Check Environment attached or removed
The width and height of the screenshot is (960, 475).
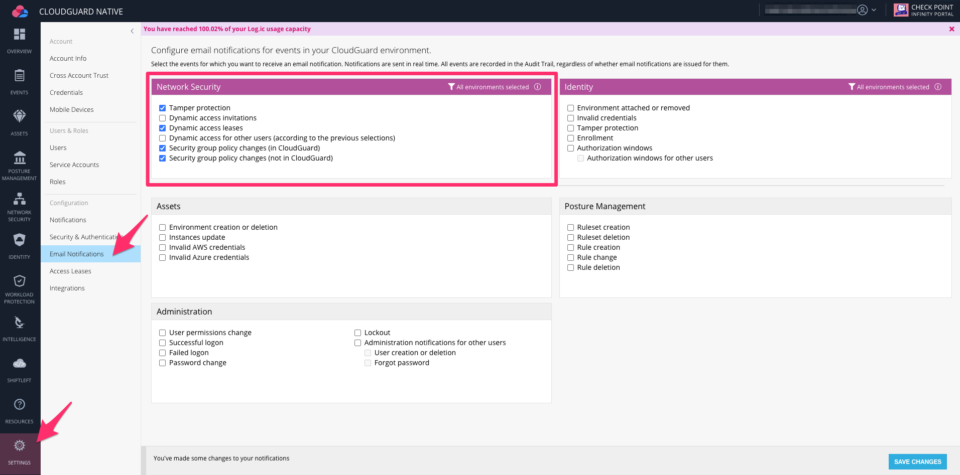tap(570, 108)
